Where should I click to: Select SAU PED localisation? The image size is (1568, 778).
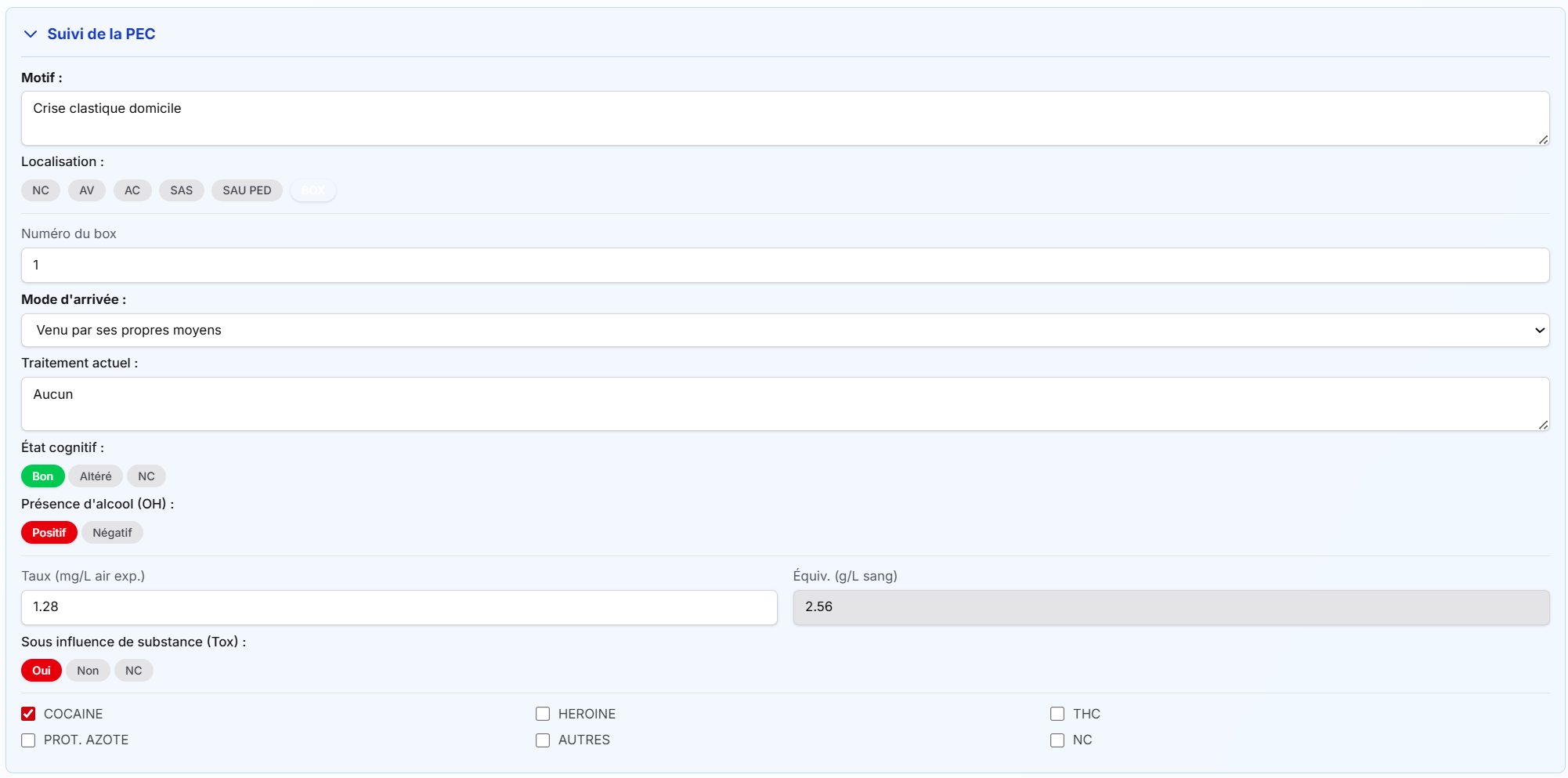(247, 190)
